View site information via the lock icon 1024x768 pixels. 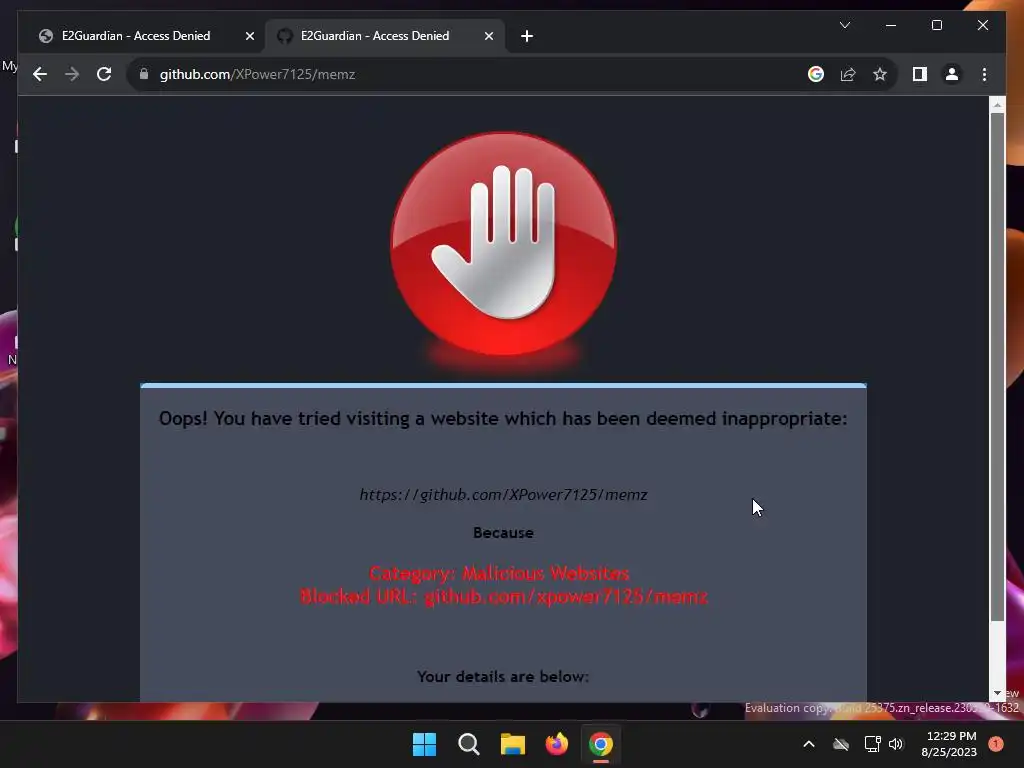tap(144, 74)
